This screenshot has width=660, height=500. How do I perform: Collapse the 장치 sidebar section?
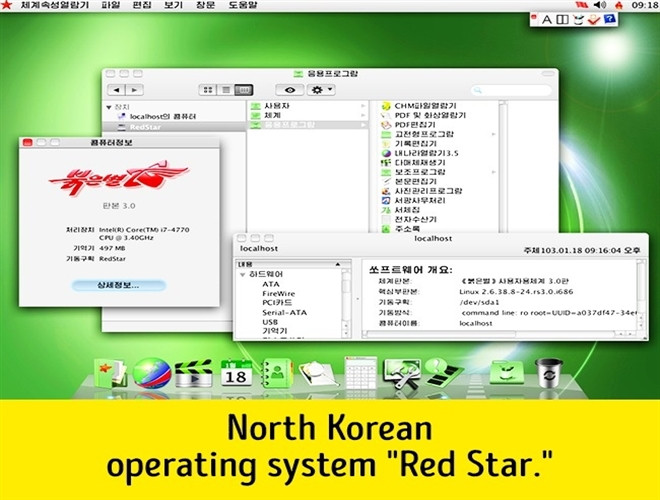pos(109,106)
